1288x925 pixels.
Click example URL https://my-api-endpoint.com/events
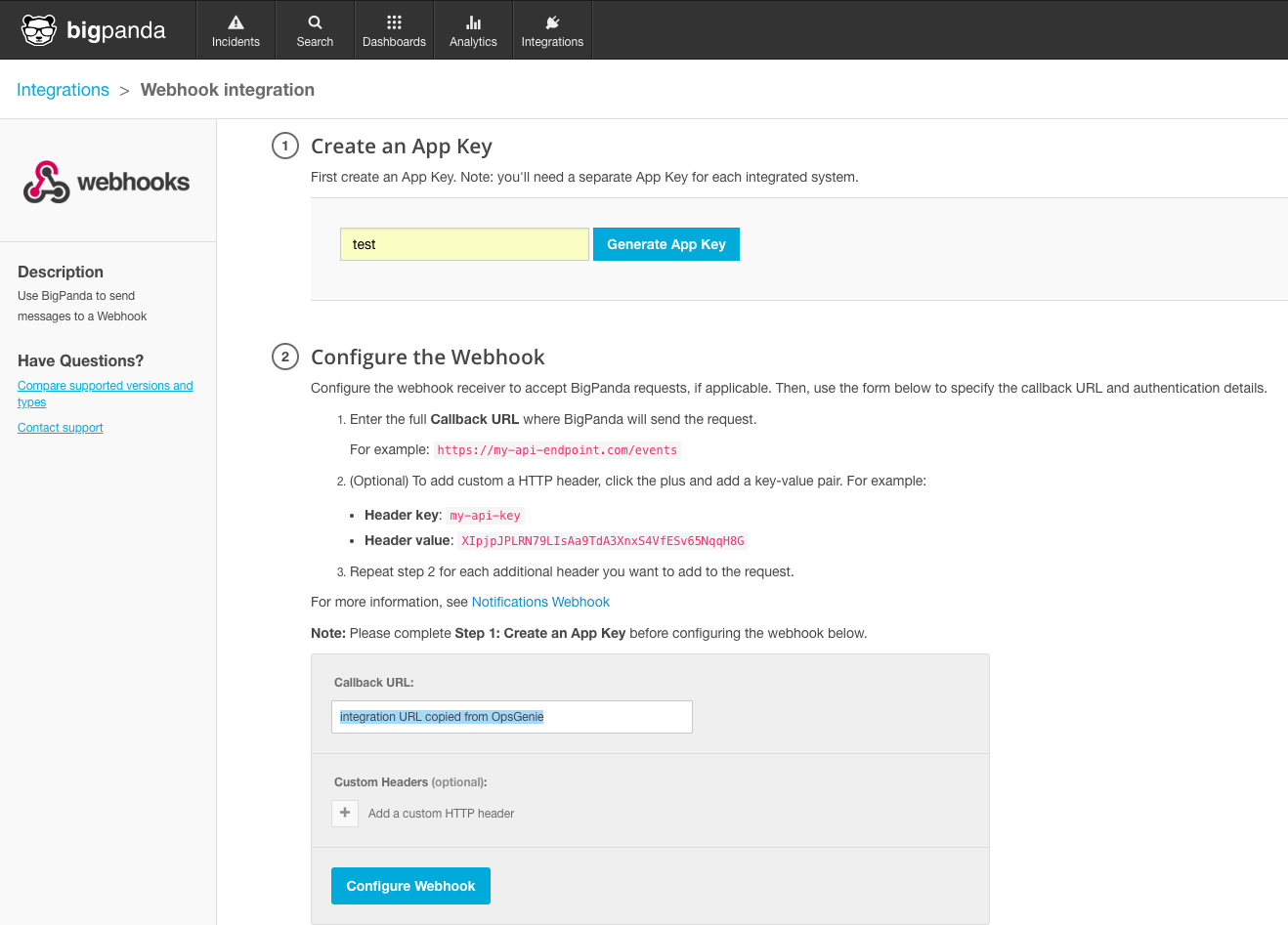tap(557, 450)
